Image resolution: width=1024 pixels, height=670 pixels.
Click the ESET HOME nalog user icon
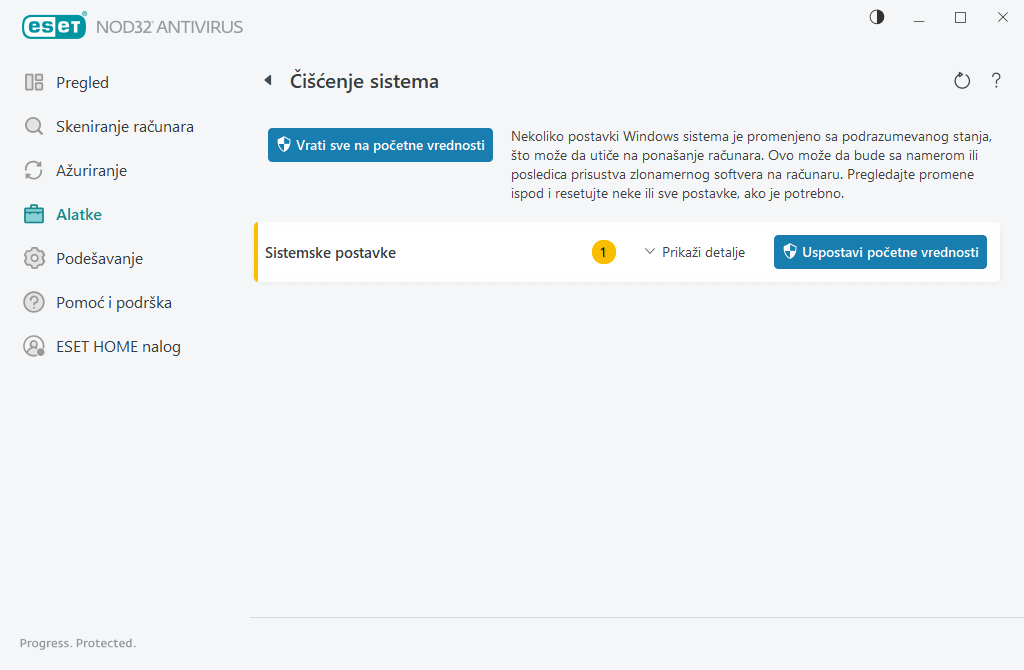[34, 347]
